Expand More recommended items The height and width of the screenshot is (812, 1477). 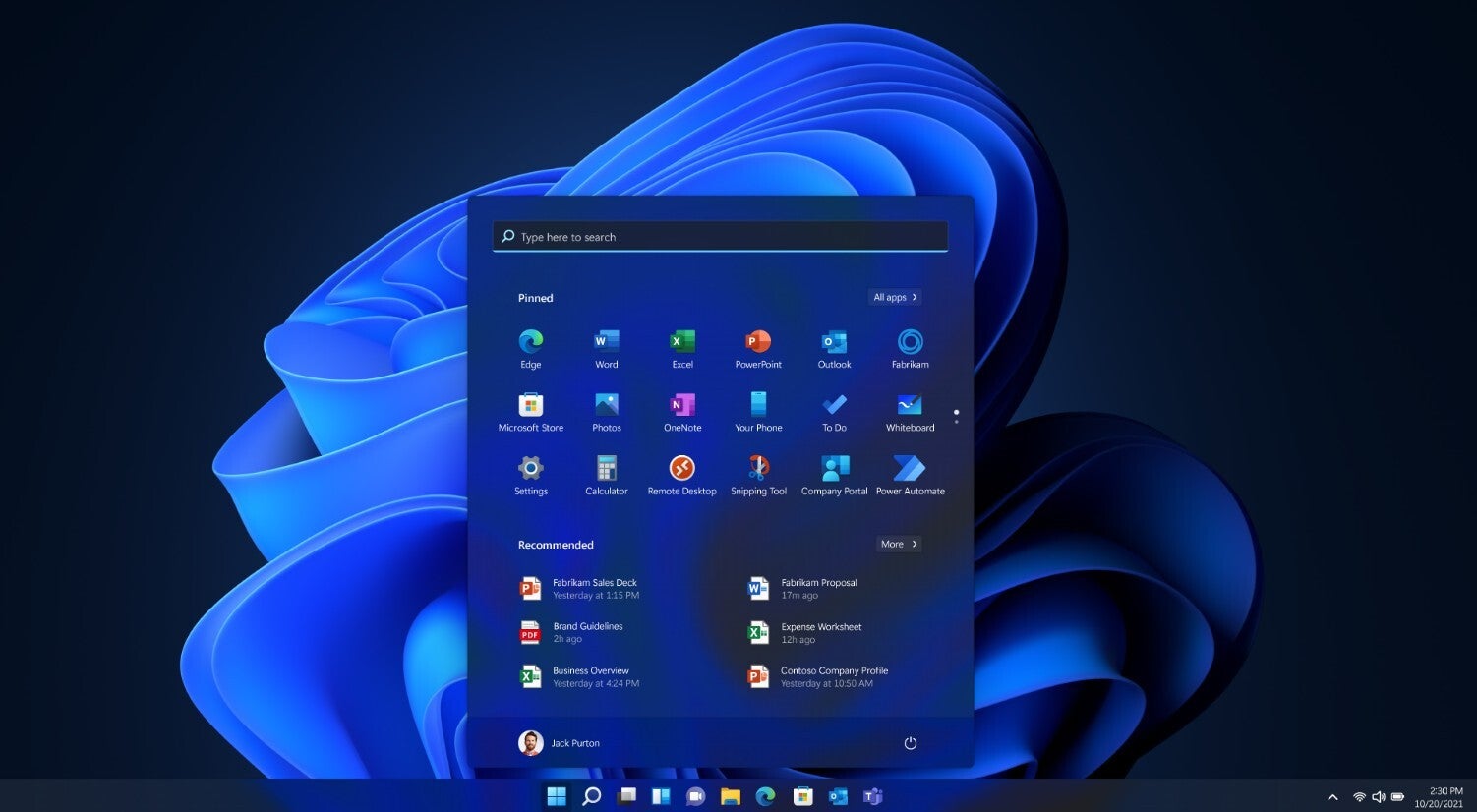point(898,544)
